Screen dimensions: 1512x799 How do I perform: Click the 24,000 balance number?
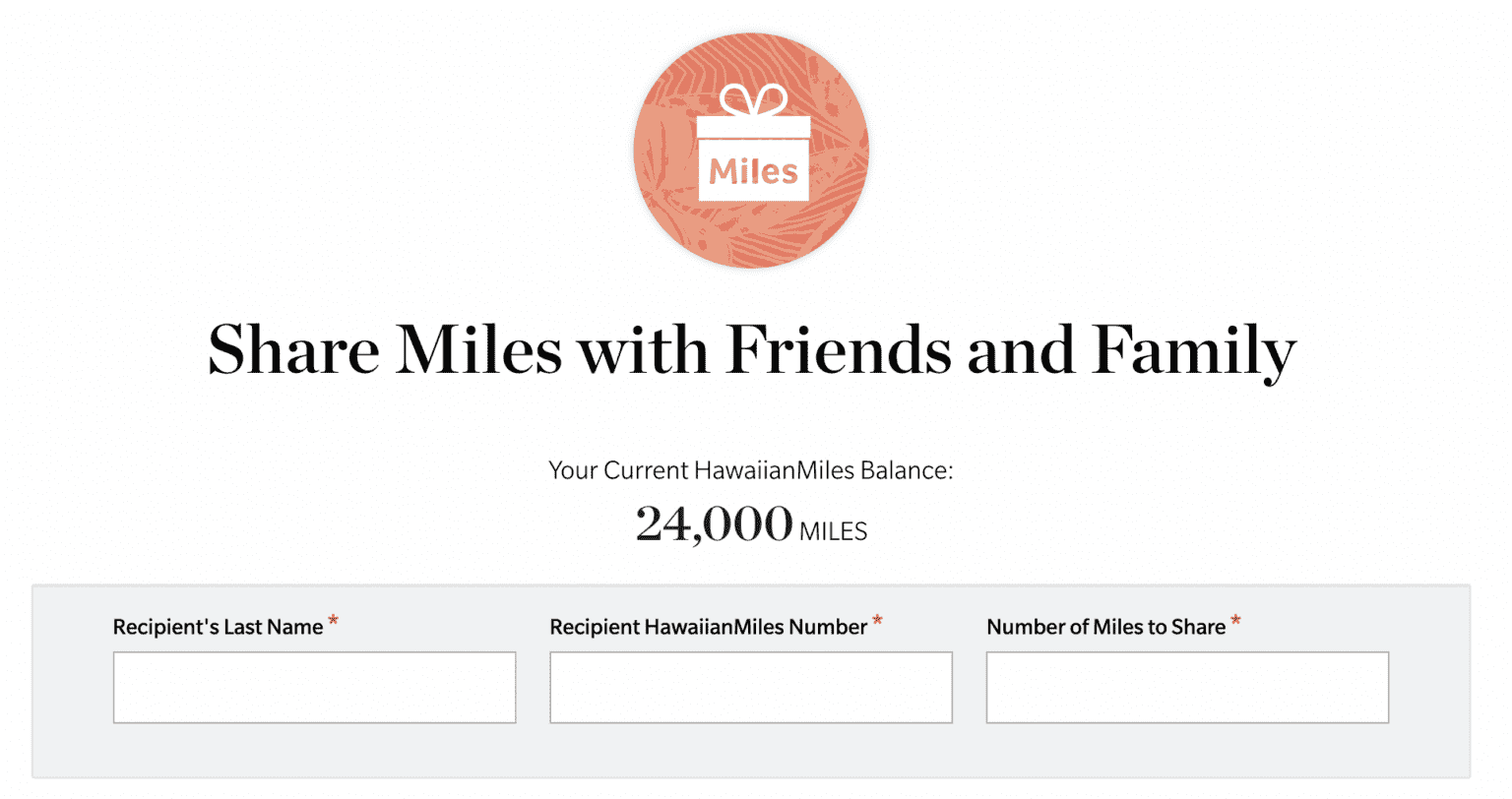point(714,523)
